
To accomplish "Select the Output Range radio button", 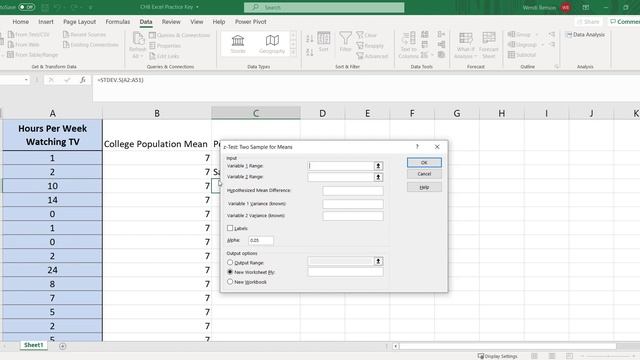I will pyautogui.click(x=230, y=262).
